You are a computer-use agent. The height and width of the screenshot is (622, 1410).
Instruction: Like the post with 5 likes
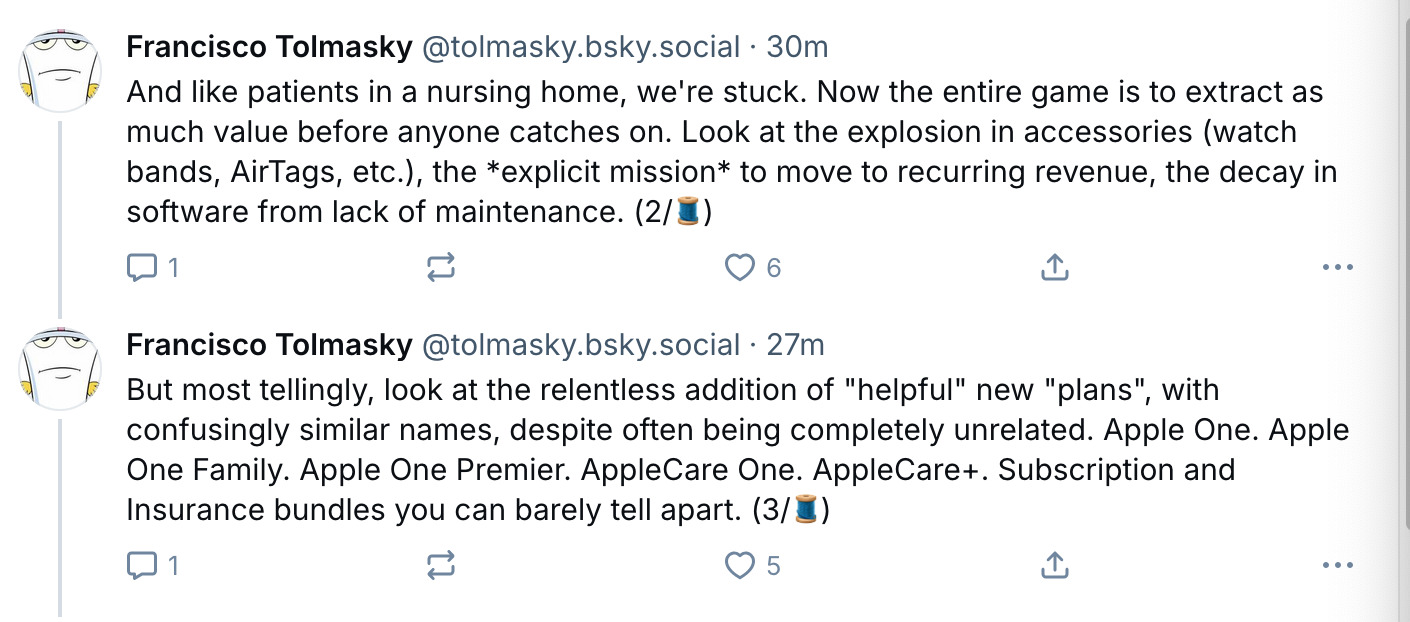click(x=740, y=566)
